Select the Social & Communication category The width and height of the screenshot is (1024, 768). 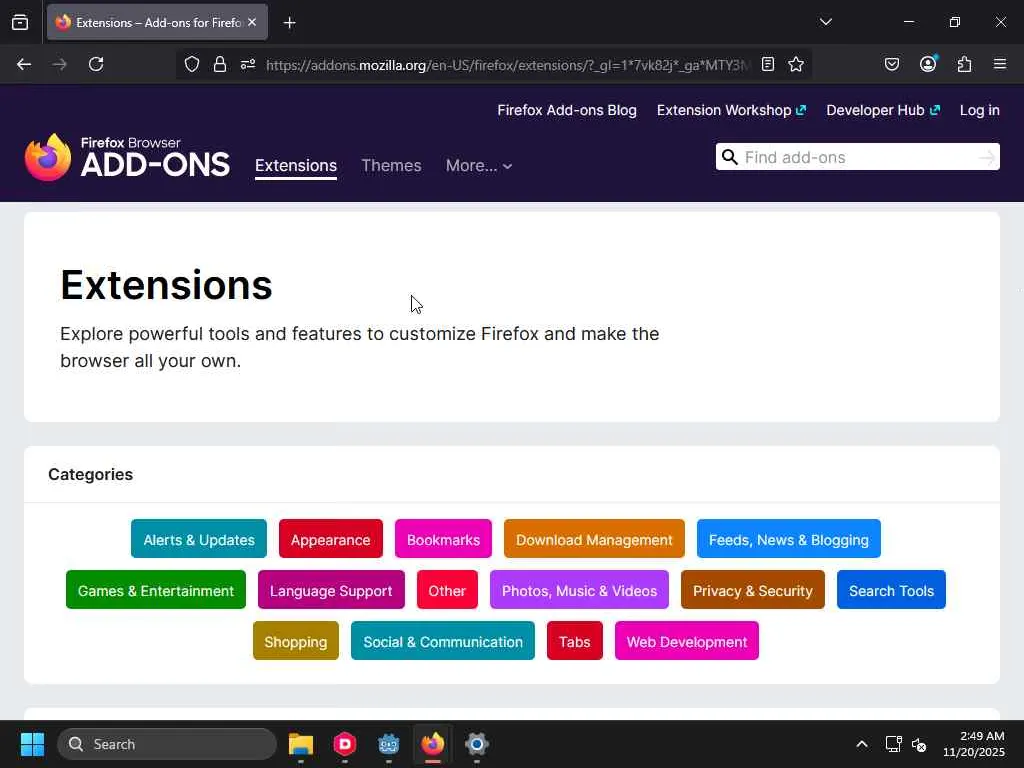click(443, 641)
